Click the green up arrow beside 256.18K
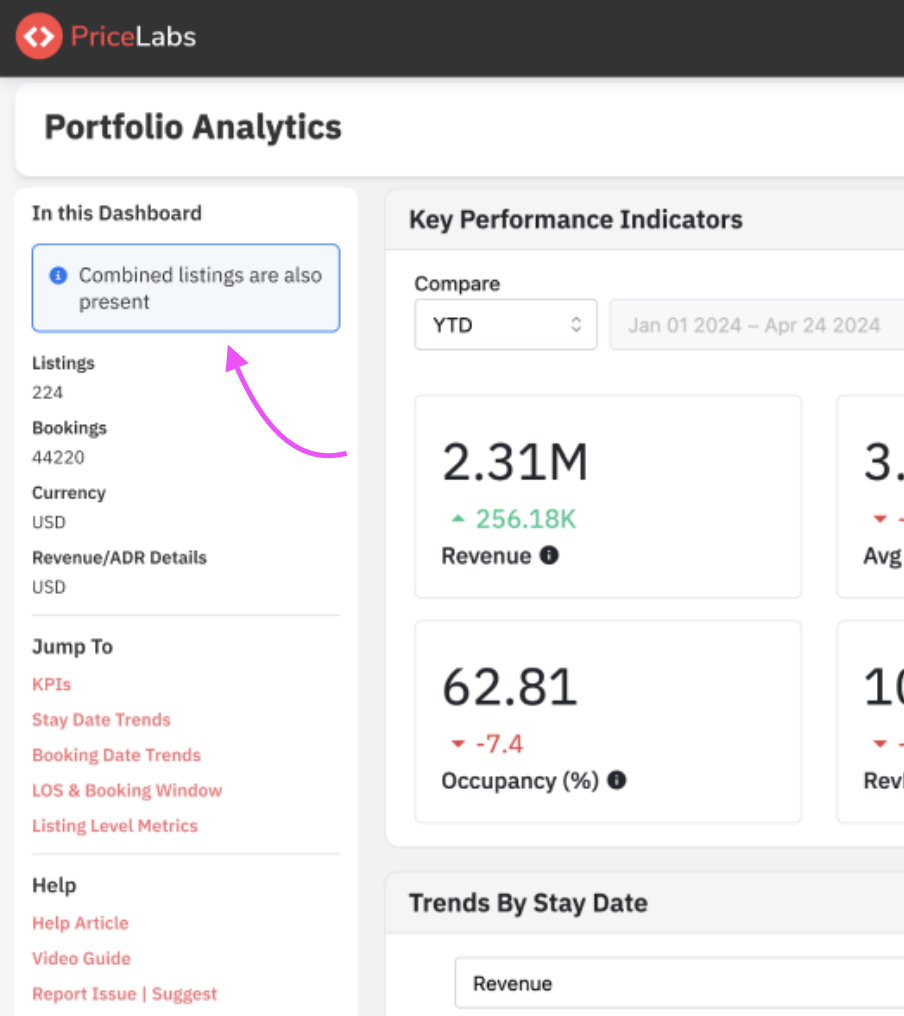 pyautogui.click(x=458, y=518)
